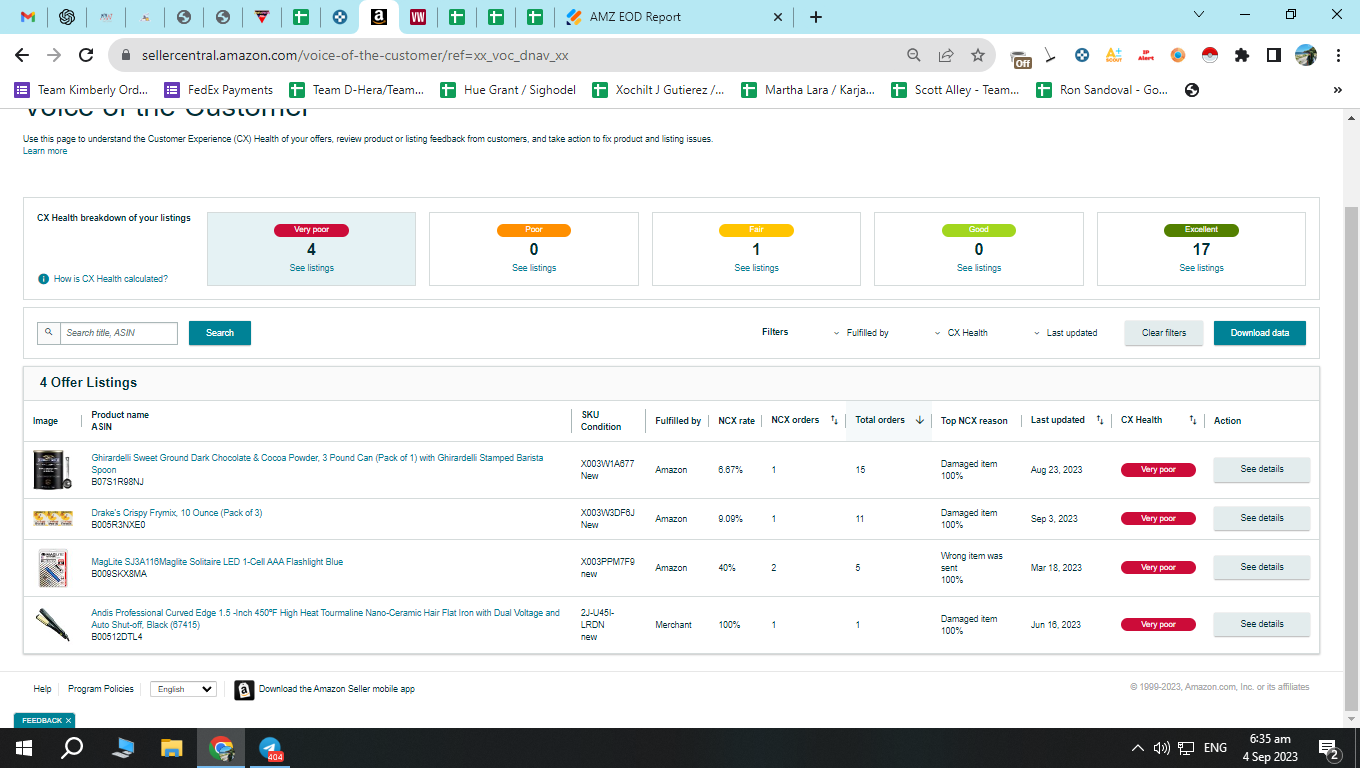1360x768 pixels.
Task: Expand the Last updated filter
Action: pyautogui.click(x=1066, y=333)
